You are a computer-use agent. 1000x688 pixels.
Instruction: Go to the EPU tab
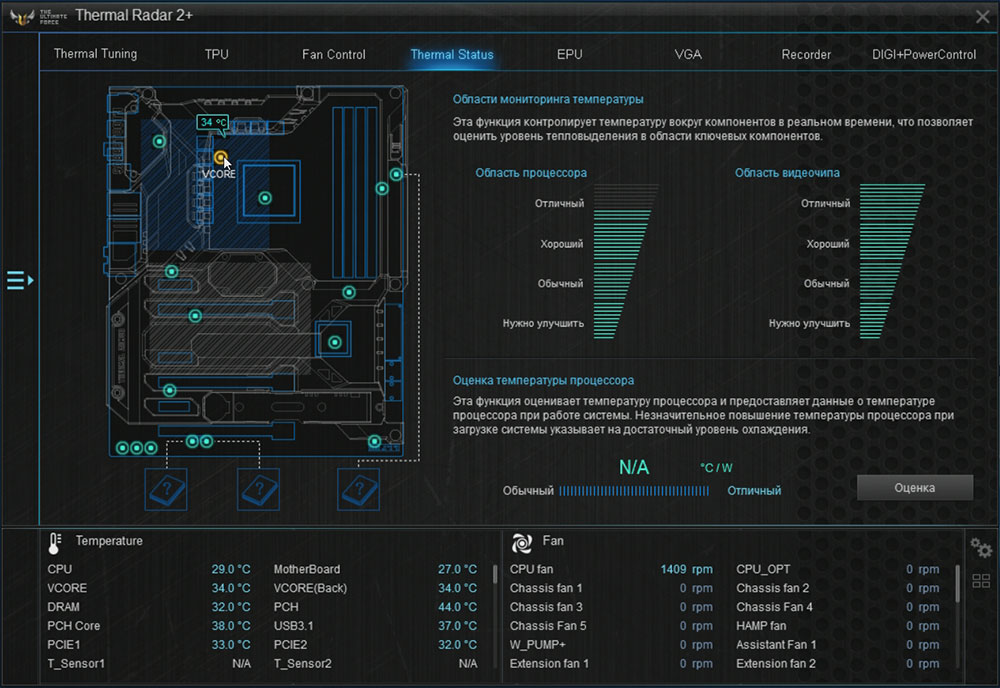[570, 54]
